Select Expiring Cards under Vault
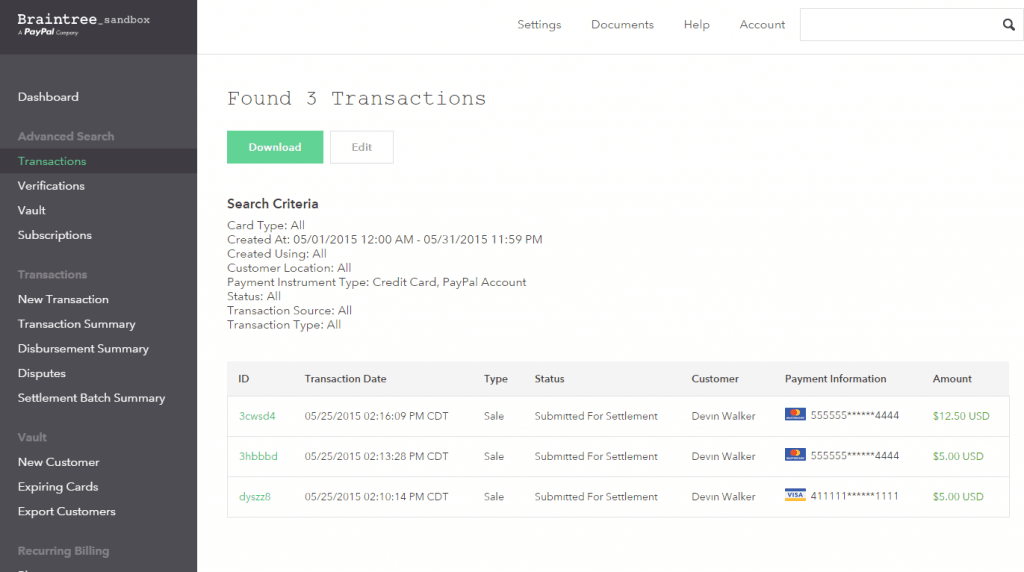This screenshot has height=572, width=1024. pos(58,486)
